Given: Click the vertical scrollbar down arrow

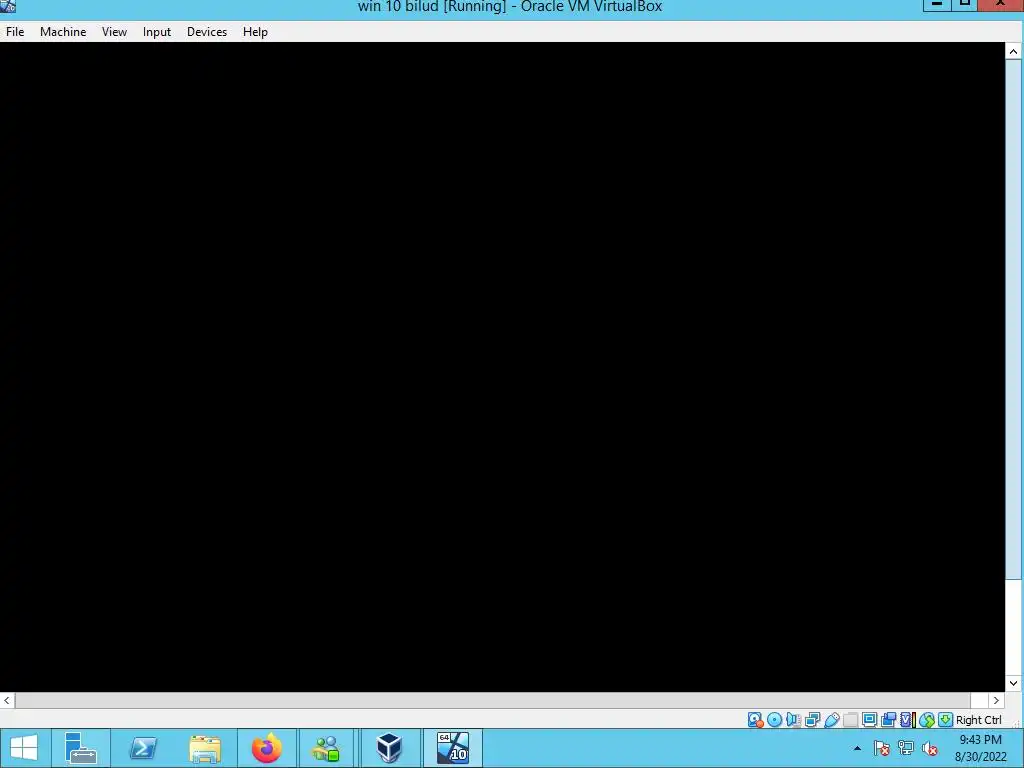Looking at the screenshot, I should (1013, 683).
